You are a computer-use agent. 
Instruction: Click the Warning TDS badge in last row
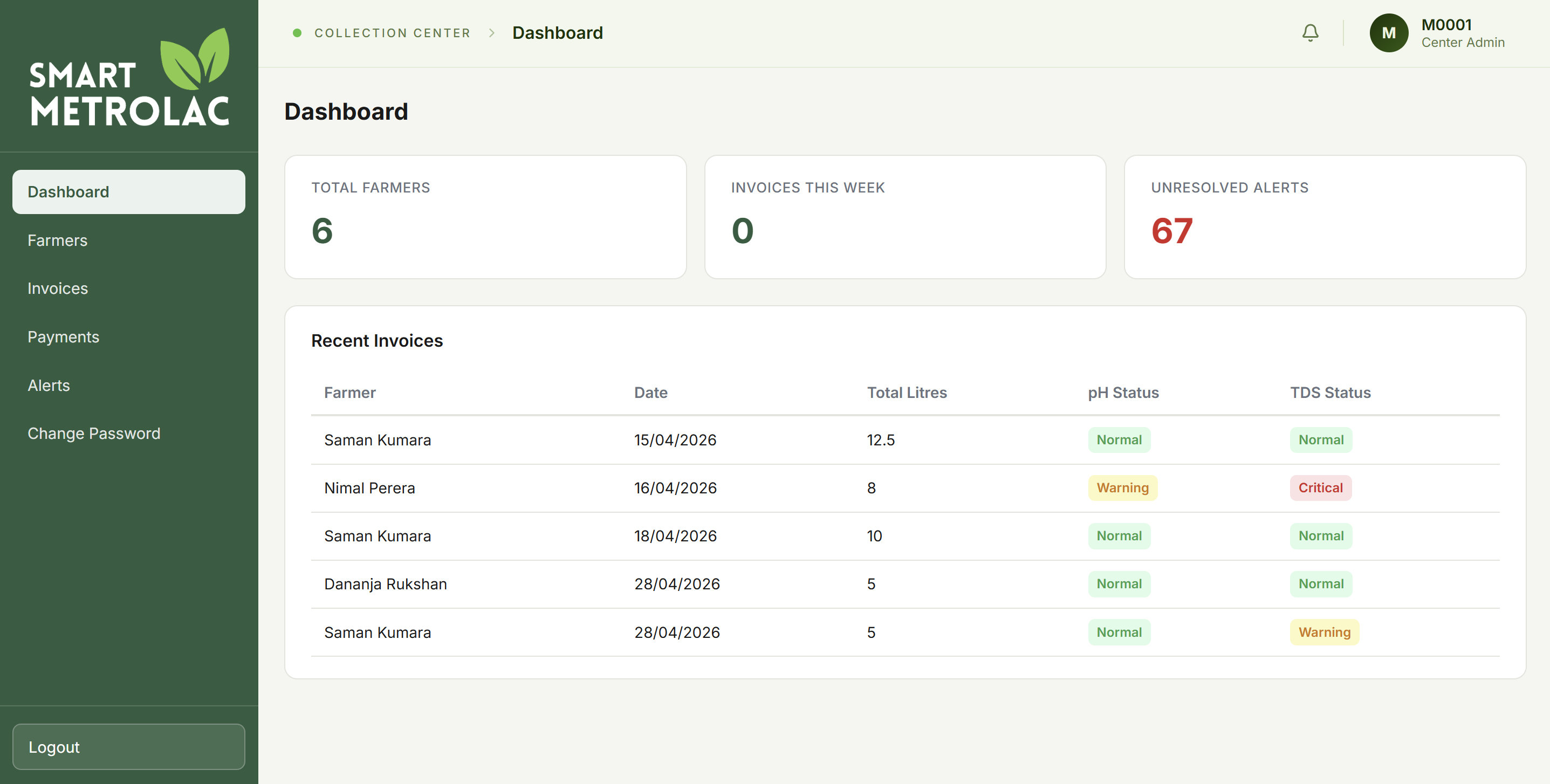(x=1324, y=632)
